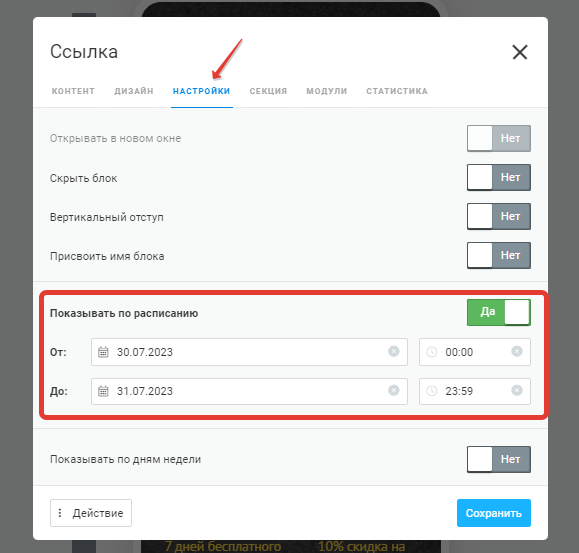Toggle the Скрыть блок switch
The width and height of the screenshot is (579, 553).
[x=499, y=178]
